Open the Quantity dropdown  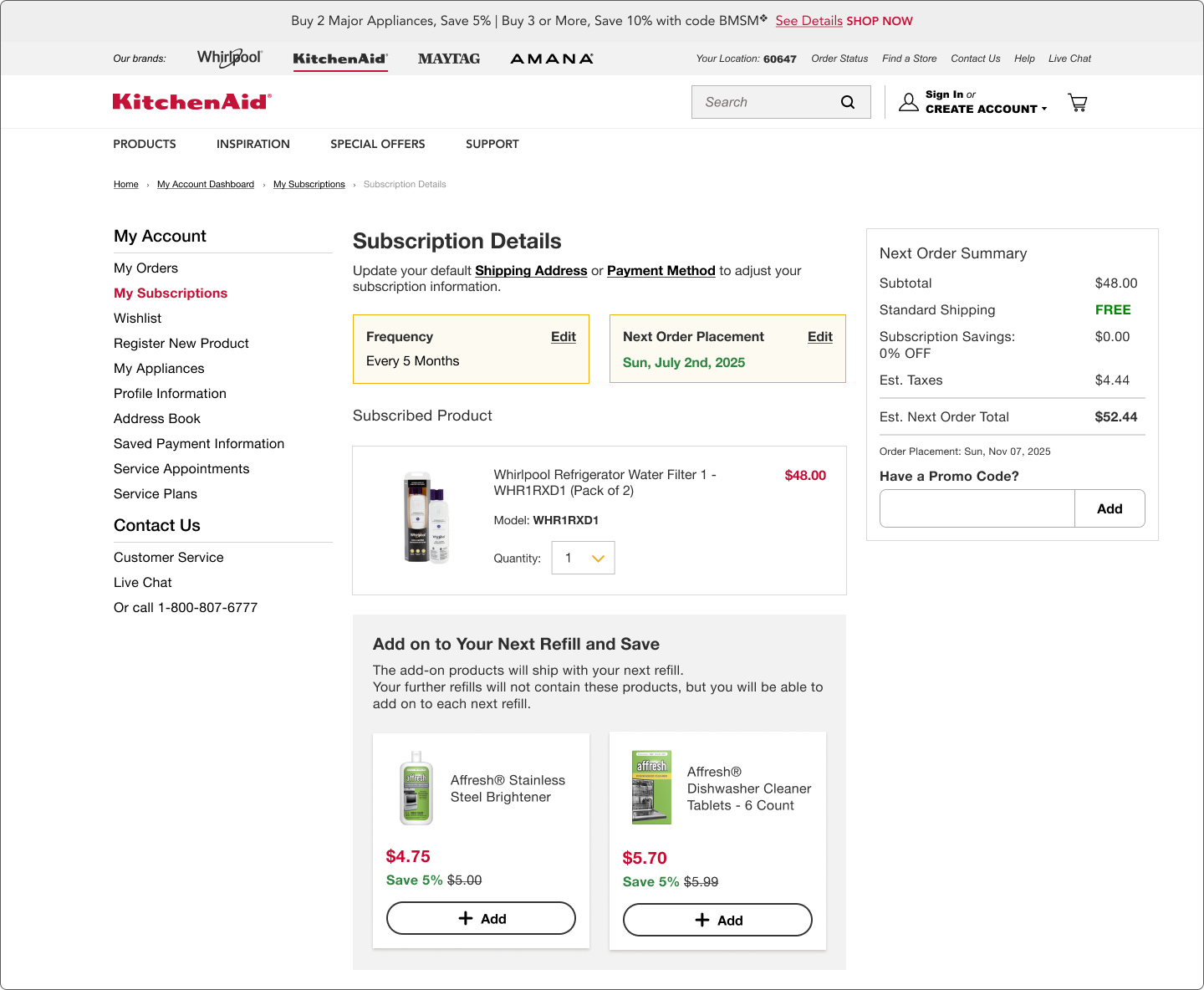(583, 558)
